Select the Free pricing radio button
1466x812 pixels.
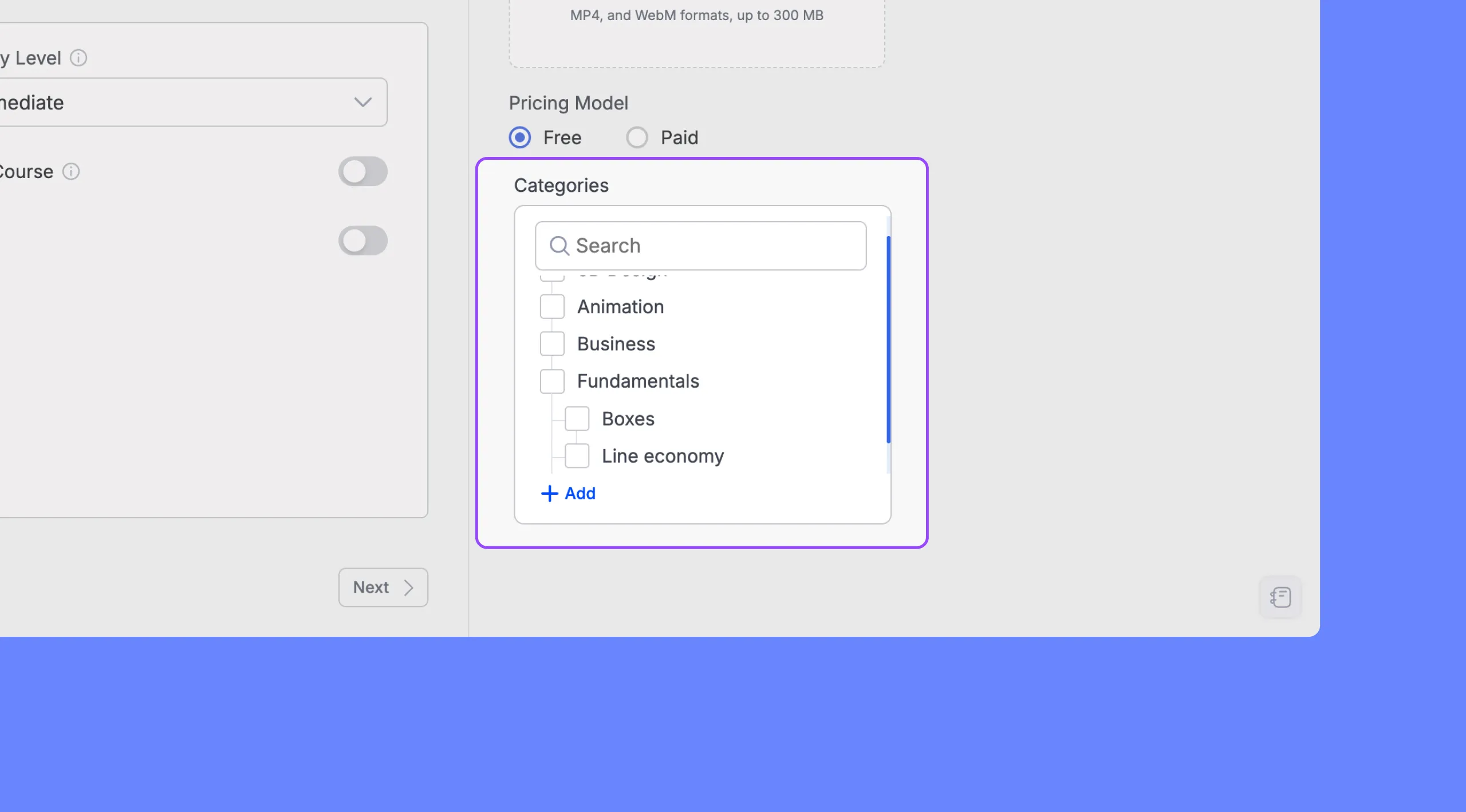(520, 137)
